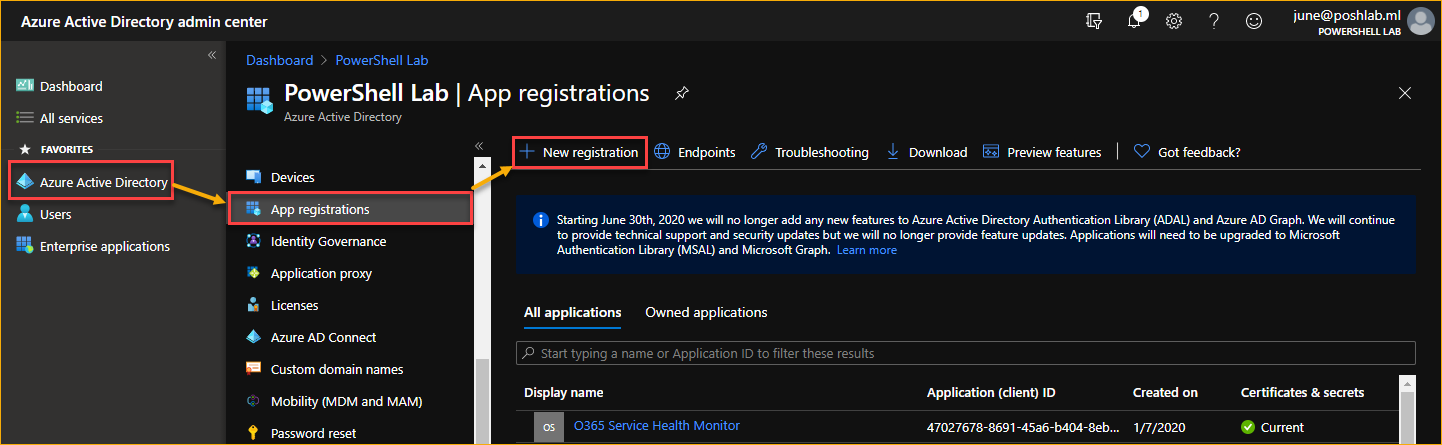Sort by the Display name column header

pyautogui.click(x=564, y=392)
